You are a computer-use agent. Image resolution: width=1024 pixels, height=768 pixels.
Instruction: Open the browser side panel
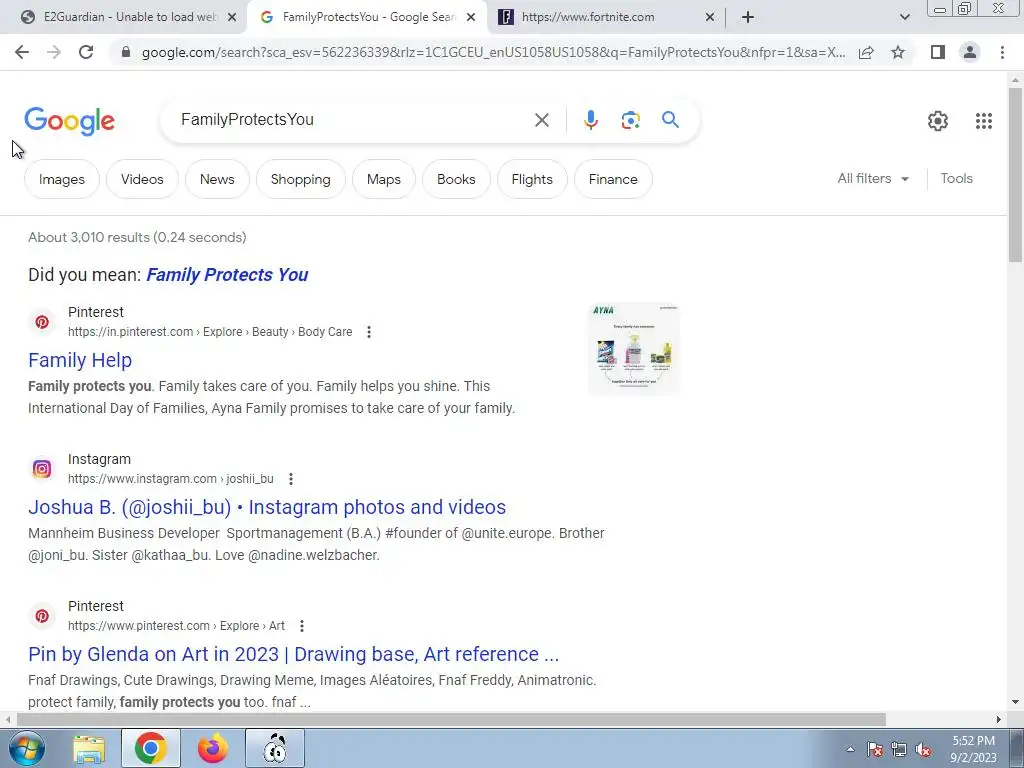tap(938, 52)
